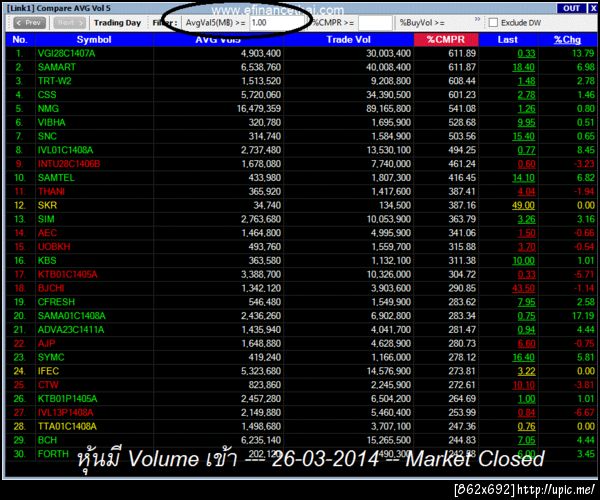Screen dimensions: 600x500
Task: Select symbol TTA01C1408A
Action: [x=67, y=426]
